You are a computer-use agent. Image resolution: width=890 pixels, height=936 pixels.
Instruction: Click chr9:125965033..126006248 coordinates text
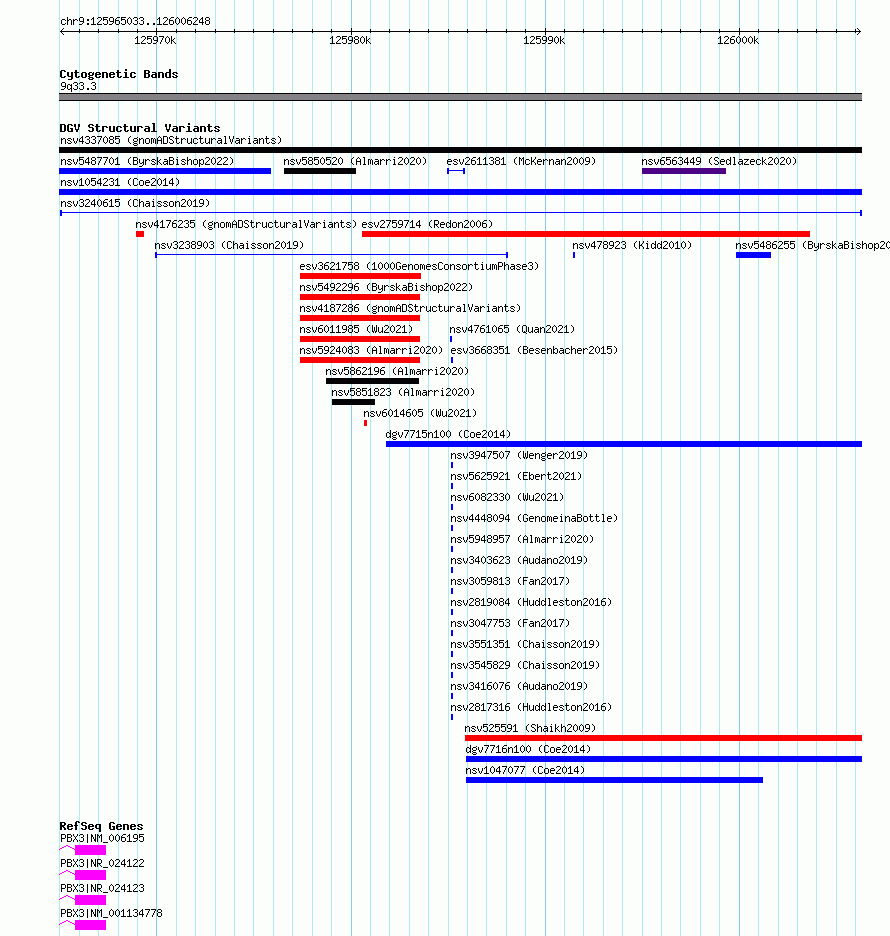click(135, 21)
